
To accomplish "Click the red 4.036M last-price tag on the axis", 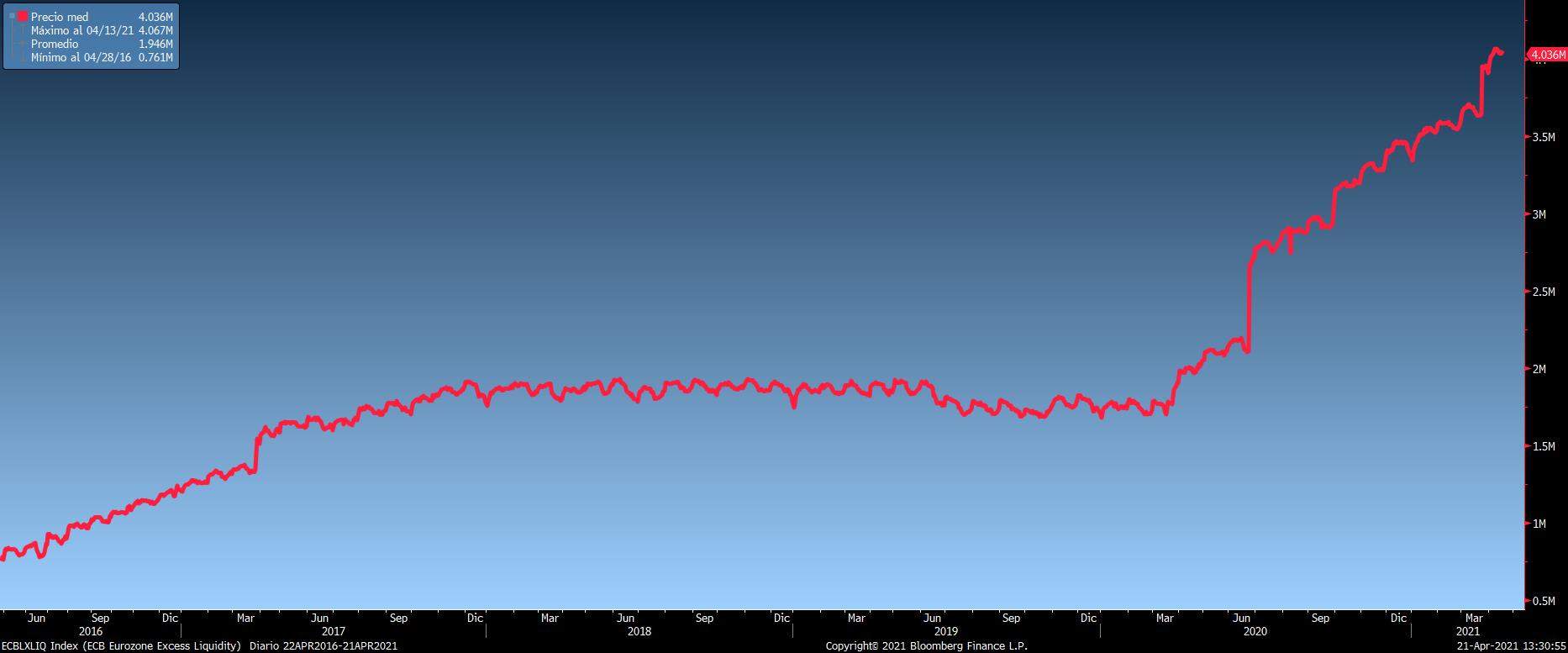I will 1547,55.
